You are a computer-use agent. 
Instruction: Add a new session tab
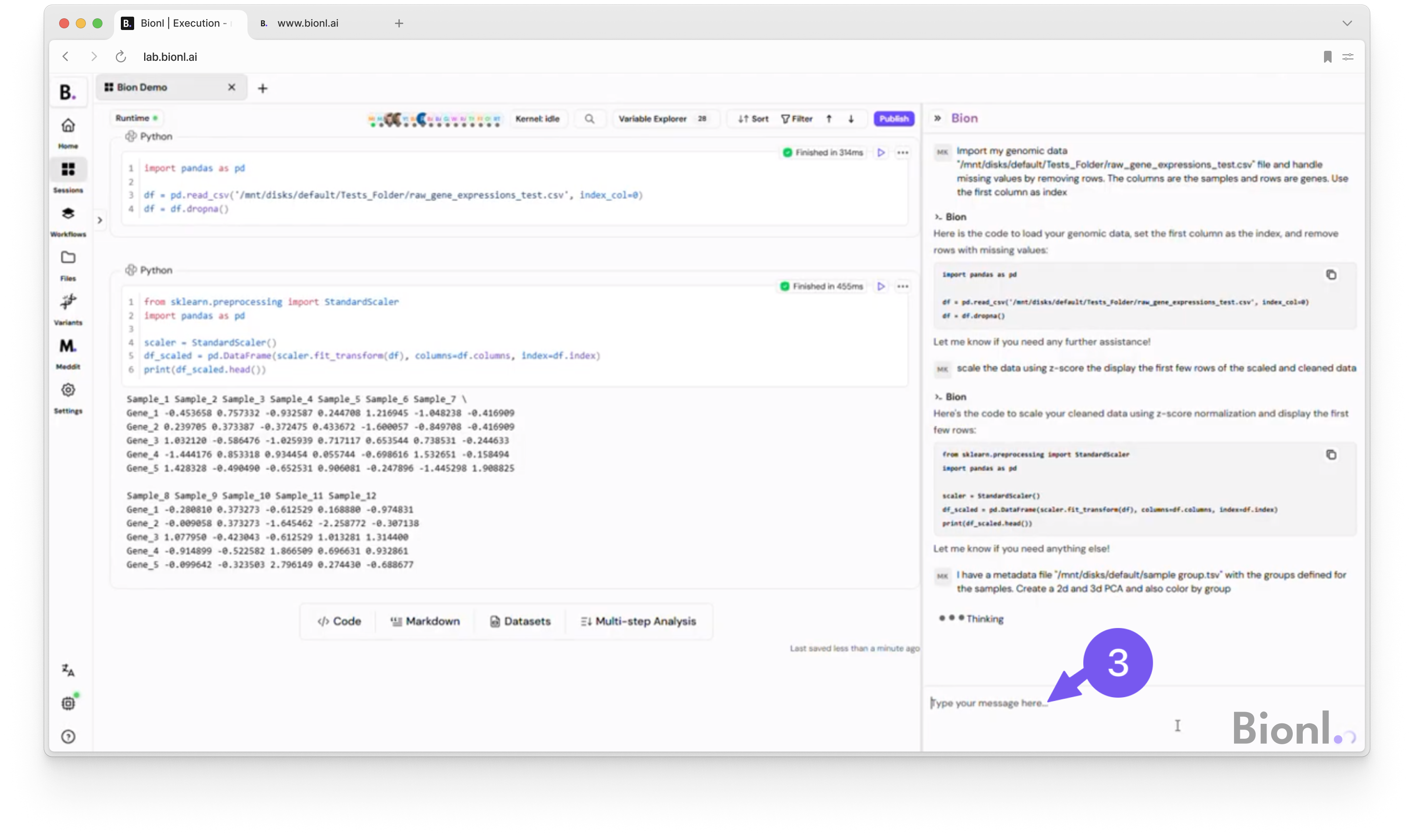[262, 88]
